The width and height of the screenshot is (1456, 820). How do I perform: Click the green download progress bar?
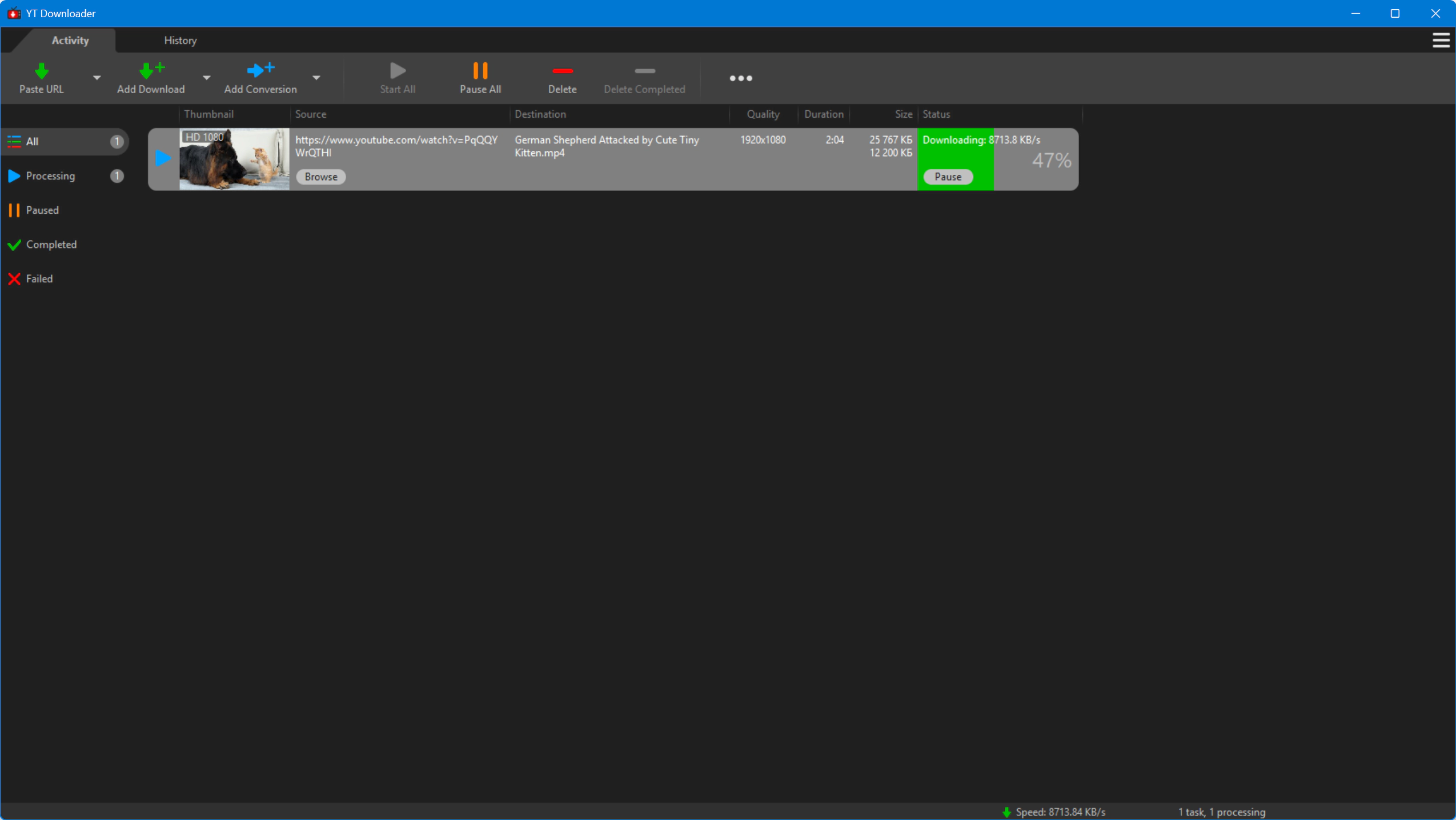(955, 159)
